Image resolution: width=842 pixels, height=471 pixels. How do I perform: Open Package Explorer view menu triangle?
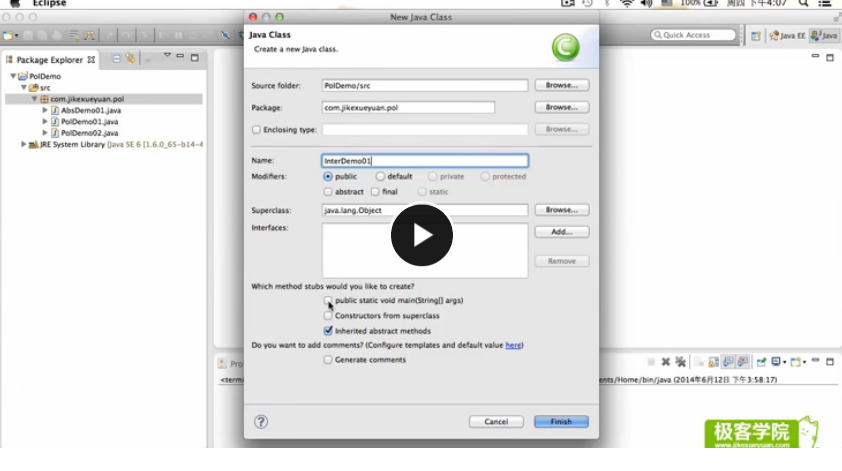pyautogui.click(x=167, y=55)
